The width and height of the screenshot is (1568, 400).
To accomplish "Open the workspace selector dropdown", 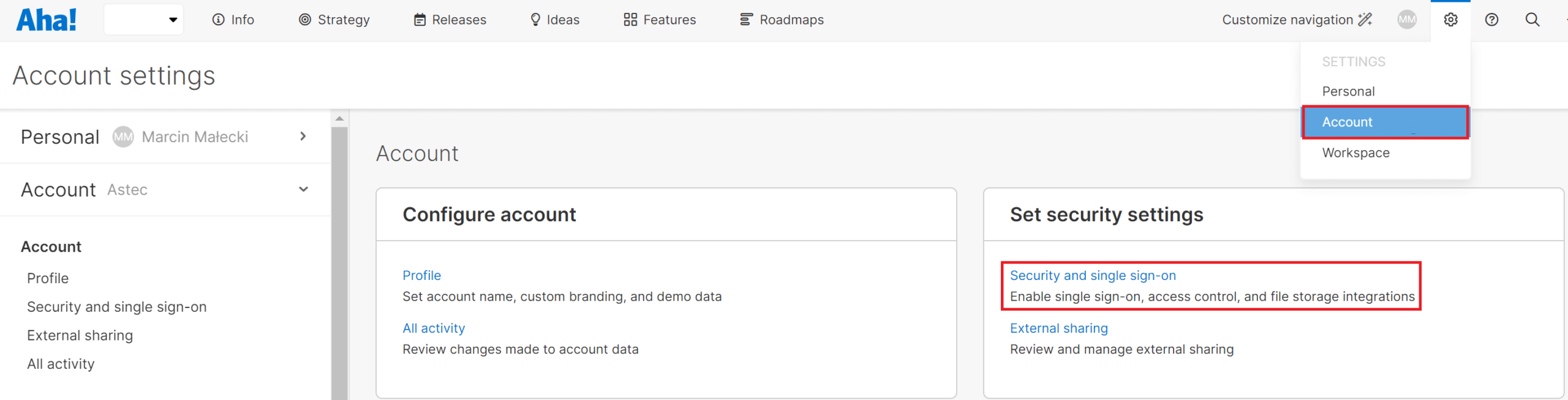I will tap(144, 20).
